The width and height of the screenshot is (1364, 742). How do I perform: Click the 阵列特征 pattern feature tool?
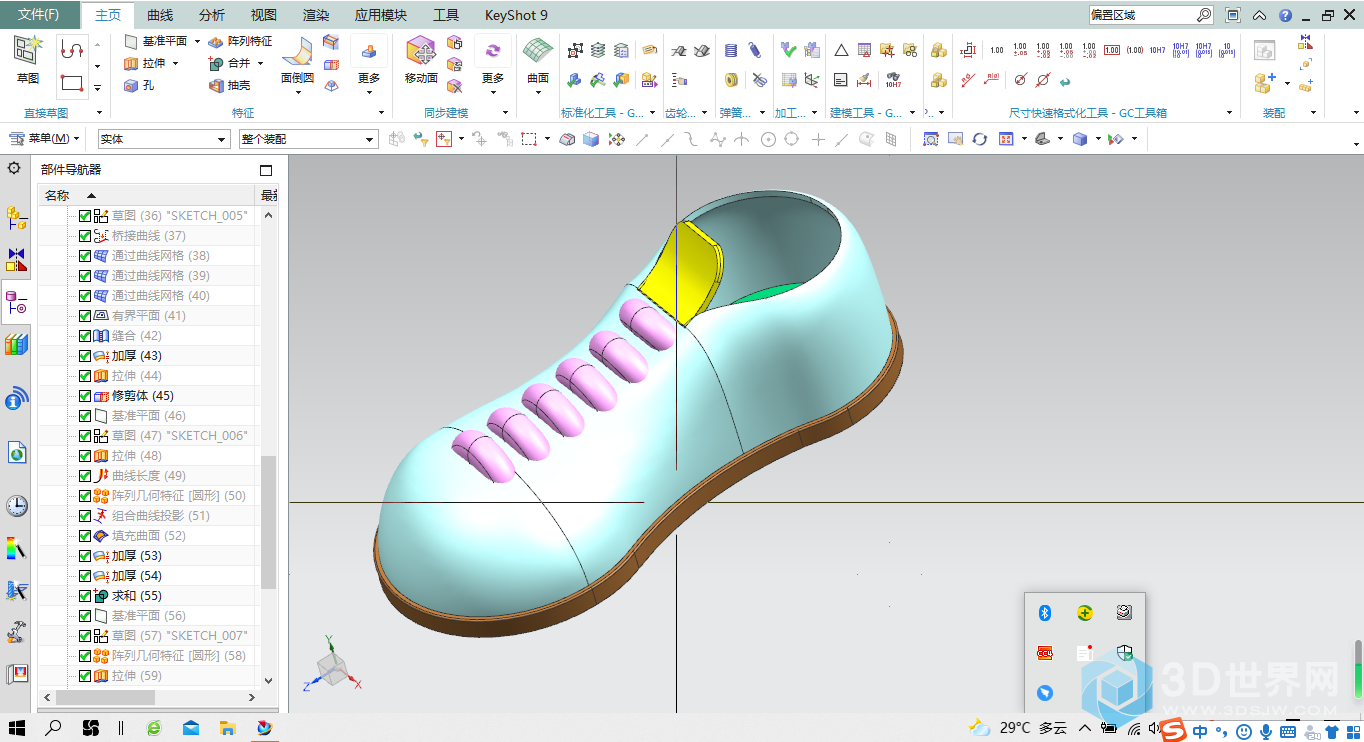[239, 41]
